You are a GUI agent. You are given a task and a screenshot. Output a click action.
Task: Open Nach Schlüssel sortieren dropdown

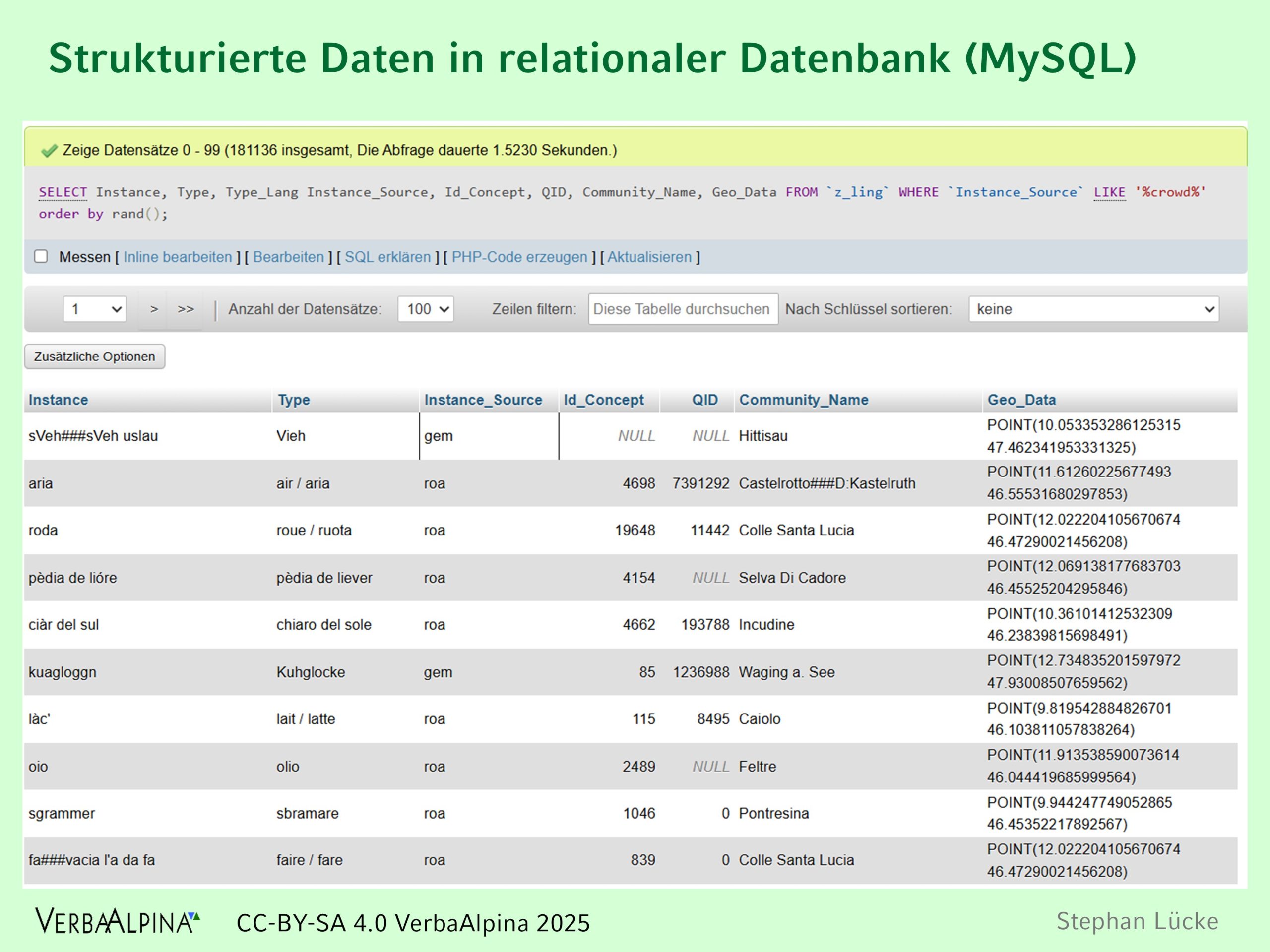[1094, 309]
